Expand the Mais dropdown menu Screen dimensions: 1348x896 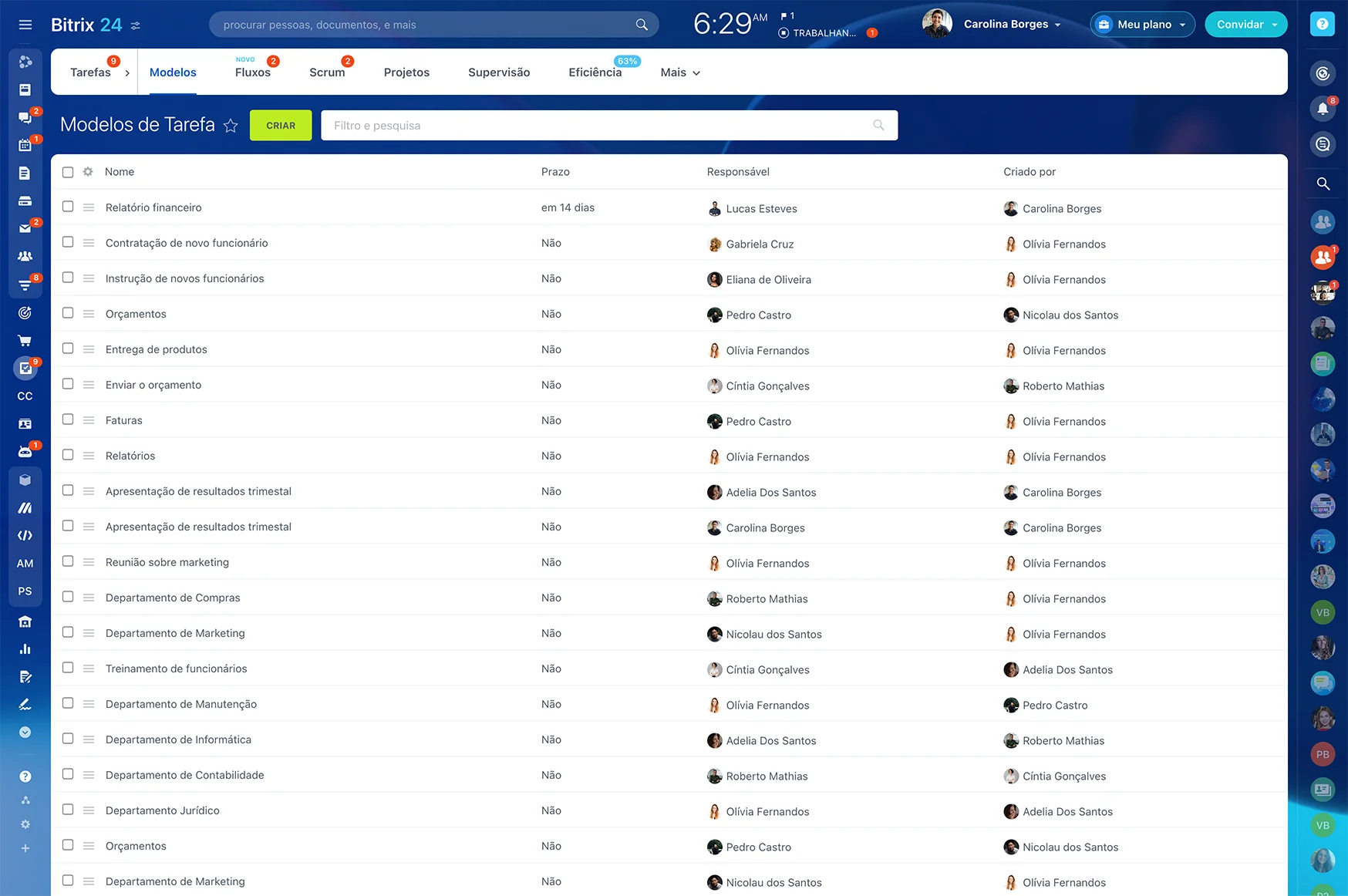pyautogui.click(x=680, y=72)
